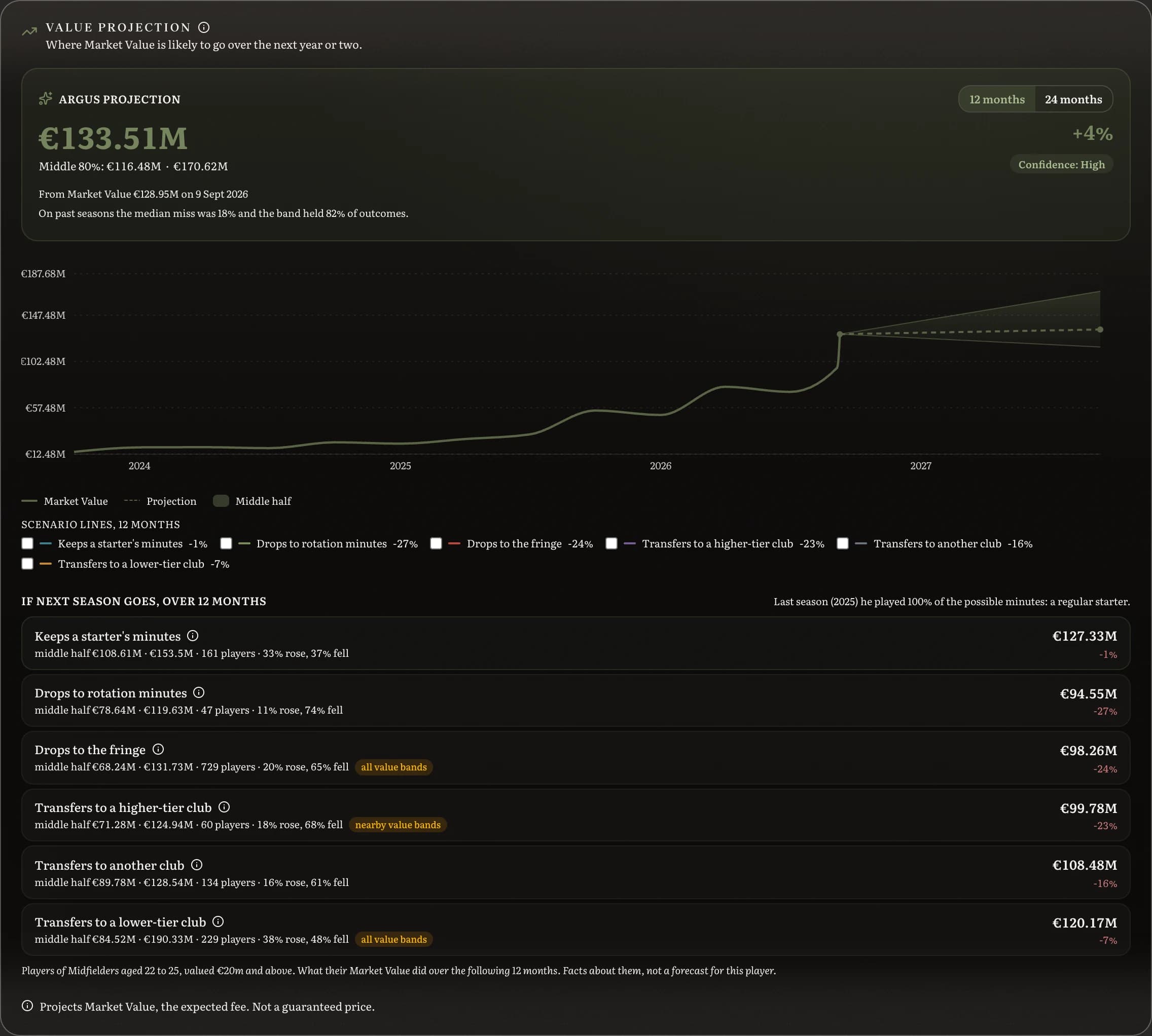This screenshot has height=1036, width=1152.
Task: Enable Transfers to another club scenario line
Action: (843, 544)
